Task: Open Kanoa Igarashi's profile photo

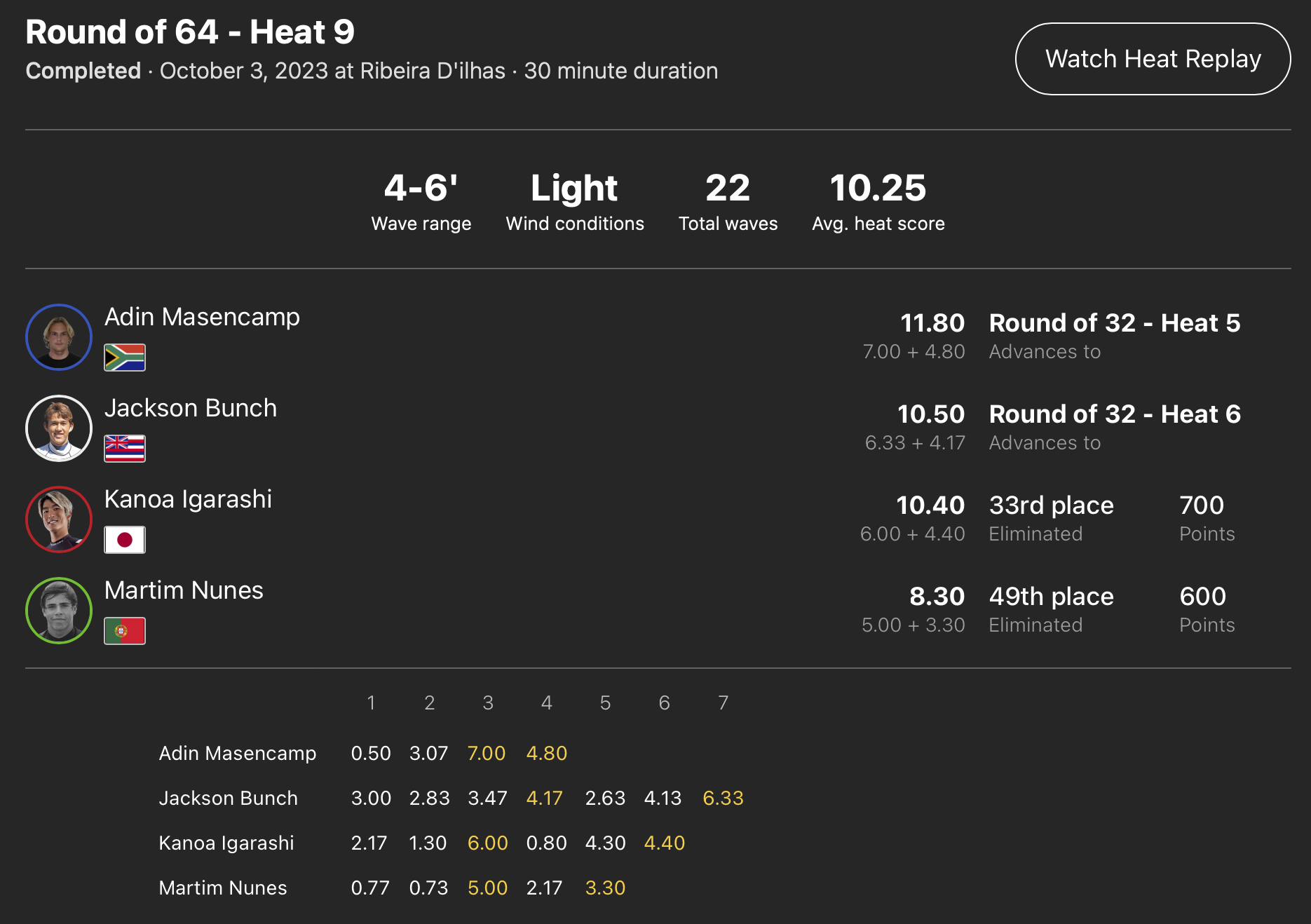Action: [x=59, y=519]
